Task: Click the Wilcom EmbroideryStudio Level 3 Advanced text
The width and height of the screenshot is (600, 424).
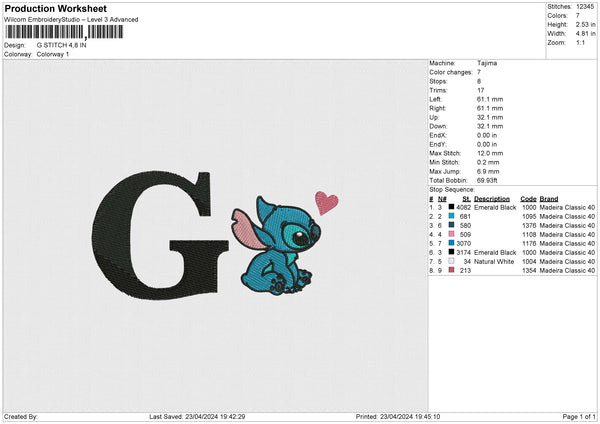Action: click(x=71, y=20)
